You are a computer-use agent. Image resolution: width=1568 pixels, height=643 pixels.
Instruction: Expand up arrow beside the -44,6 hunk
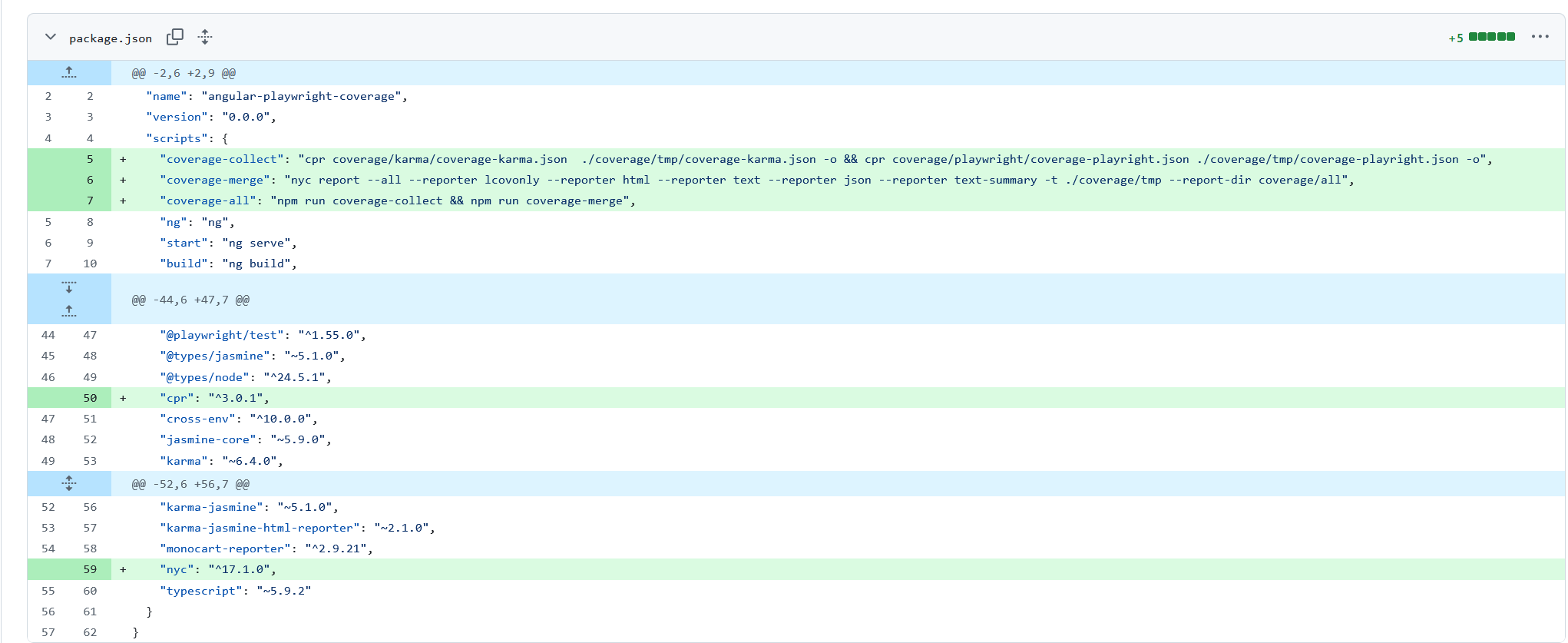click(x=69, y=311)
